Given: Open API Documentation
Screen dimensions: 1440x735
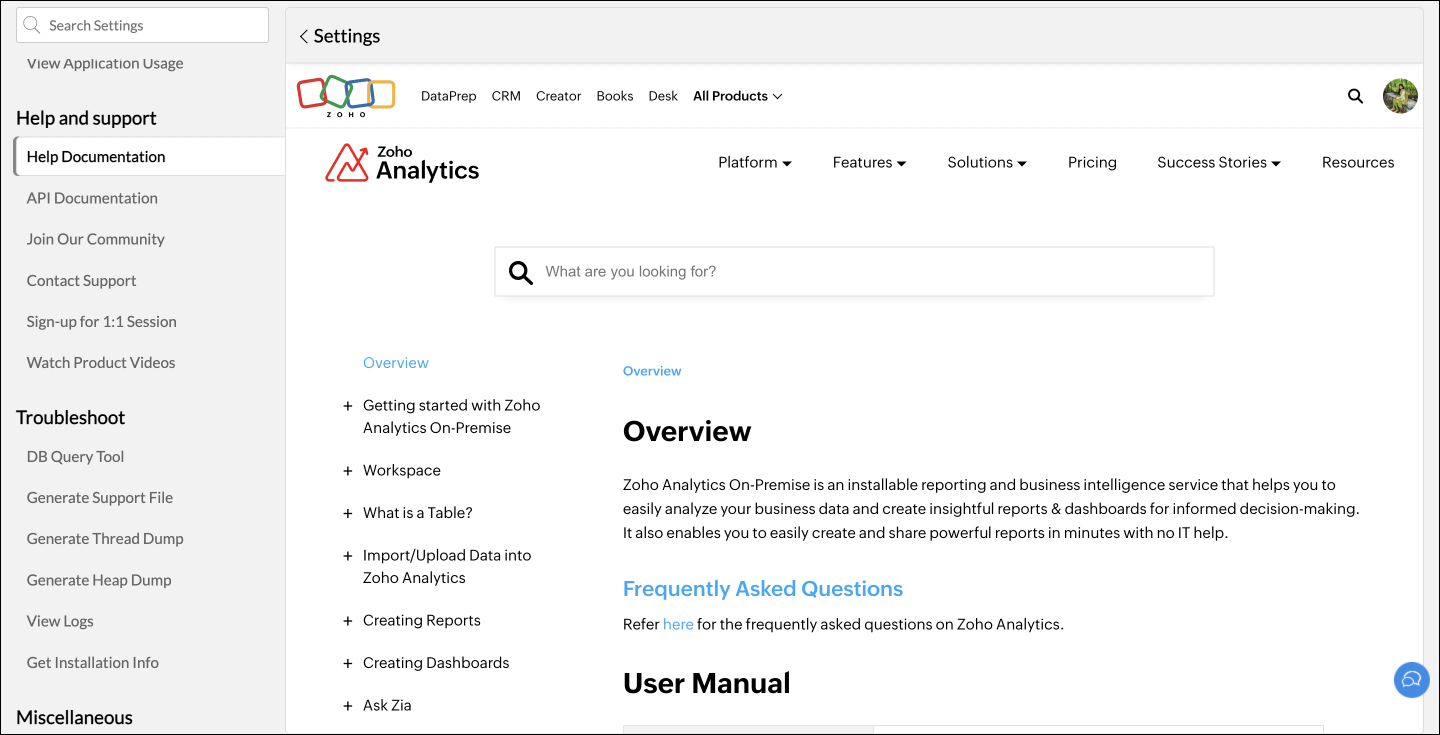Looking at the screenshot, I should pyautogui.click(x=92, y=198).
